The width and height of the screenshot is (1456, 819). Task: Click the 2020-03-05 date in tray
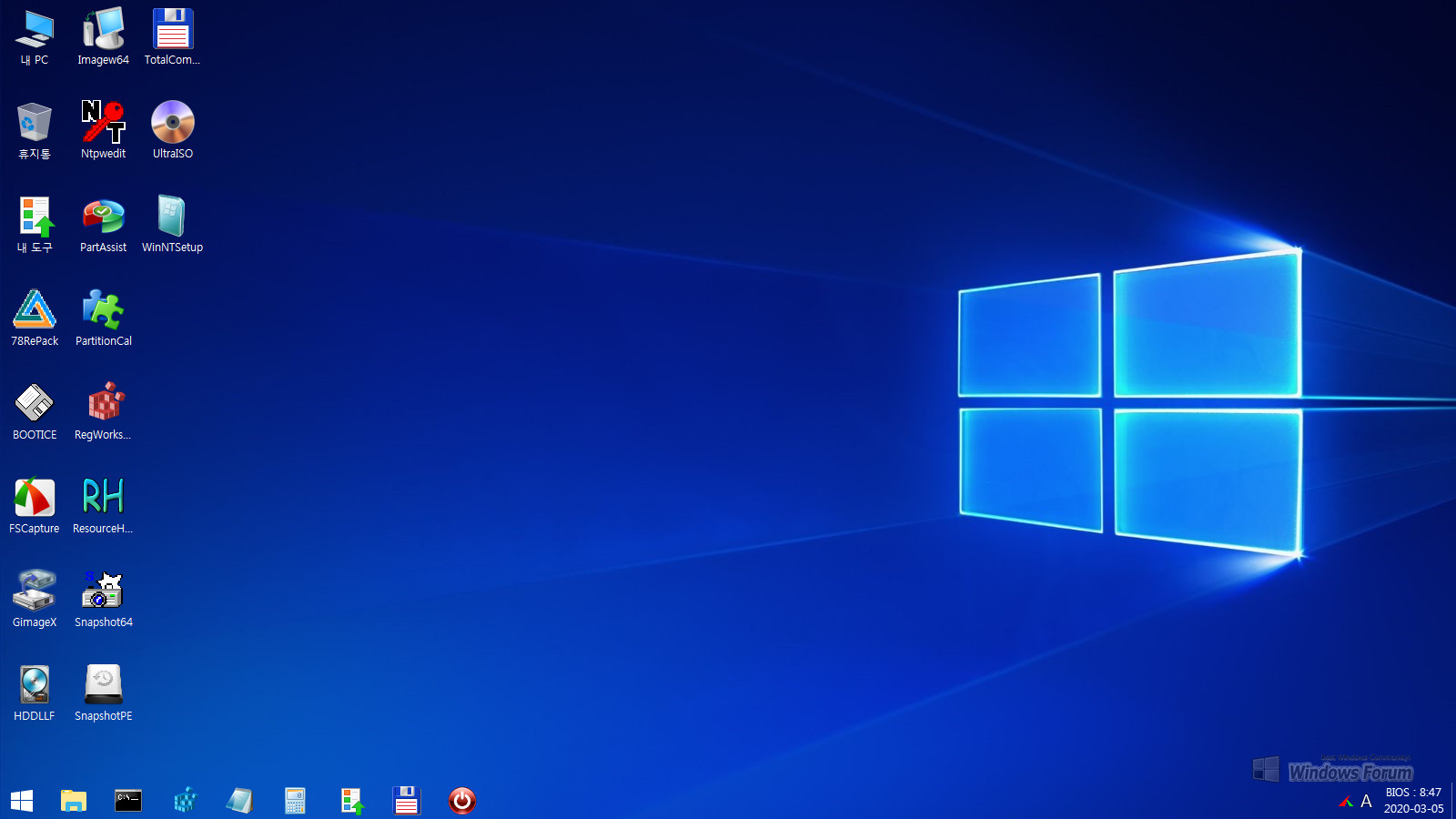[x=1413, y=809]
